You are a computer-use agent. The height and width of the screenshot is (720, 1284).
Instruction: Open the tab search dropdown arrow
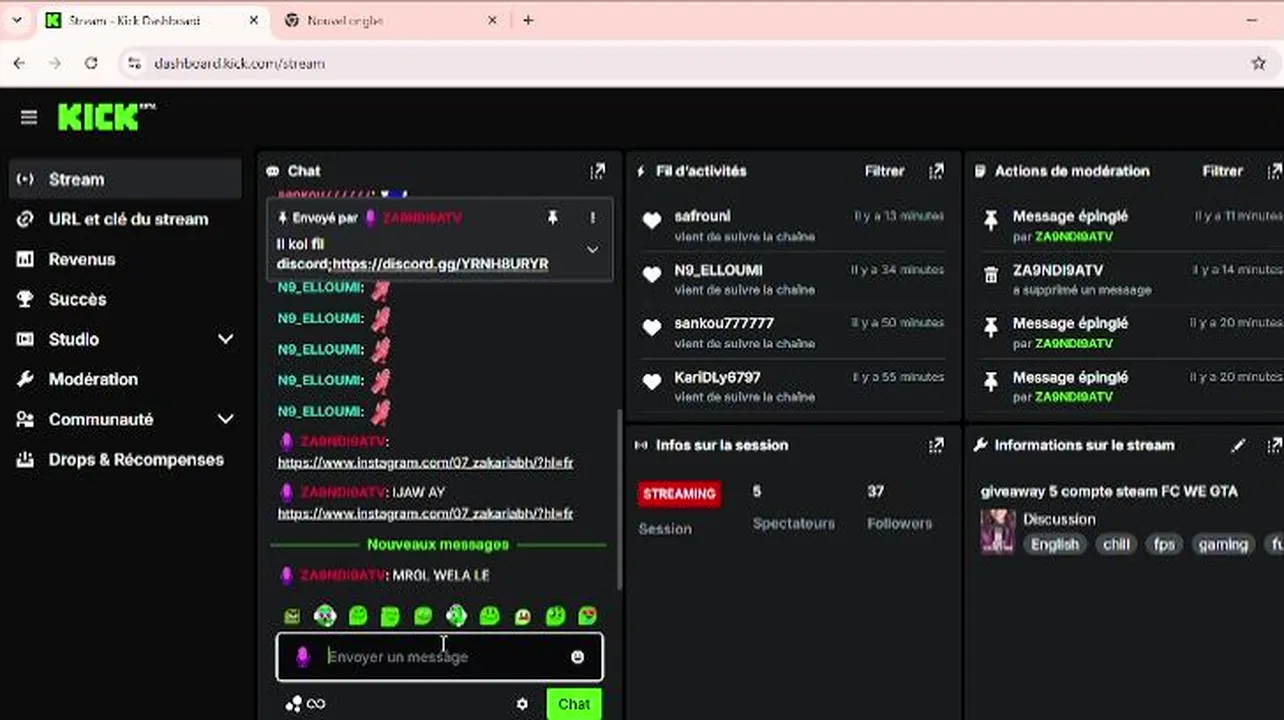pos(15,20)
